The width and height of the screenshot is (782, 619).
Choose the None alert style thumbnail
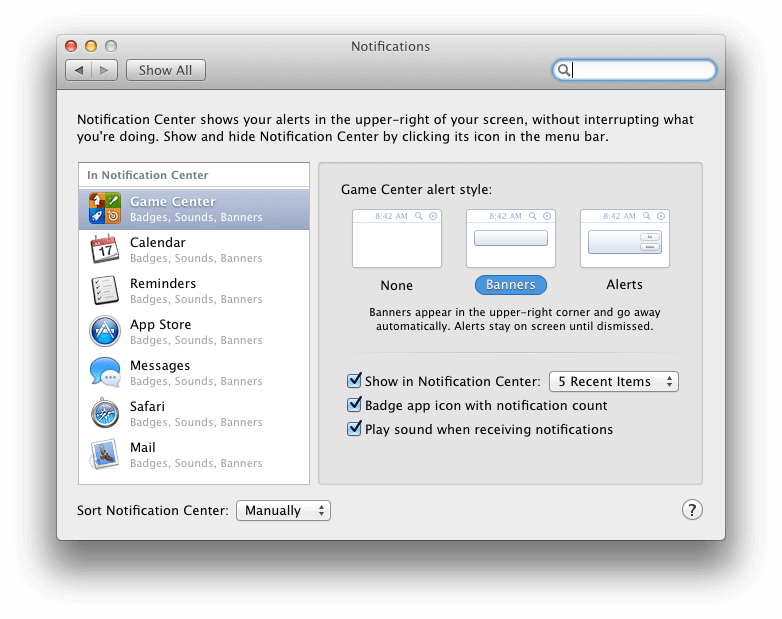397,238
